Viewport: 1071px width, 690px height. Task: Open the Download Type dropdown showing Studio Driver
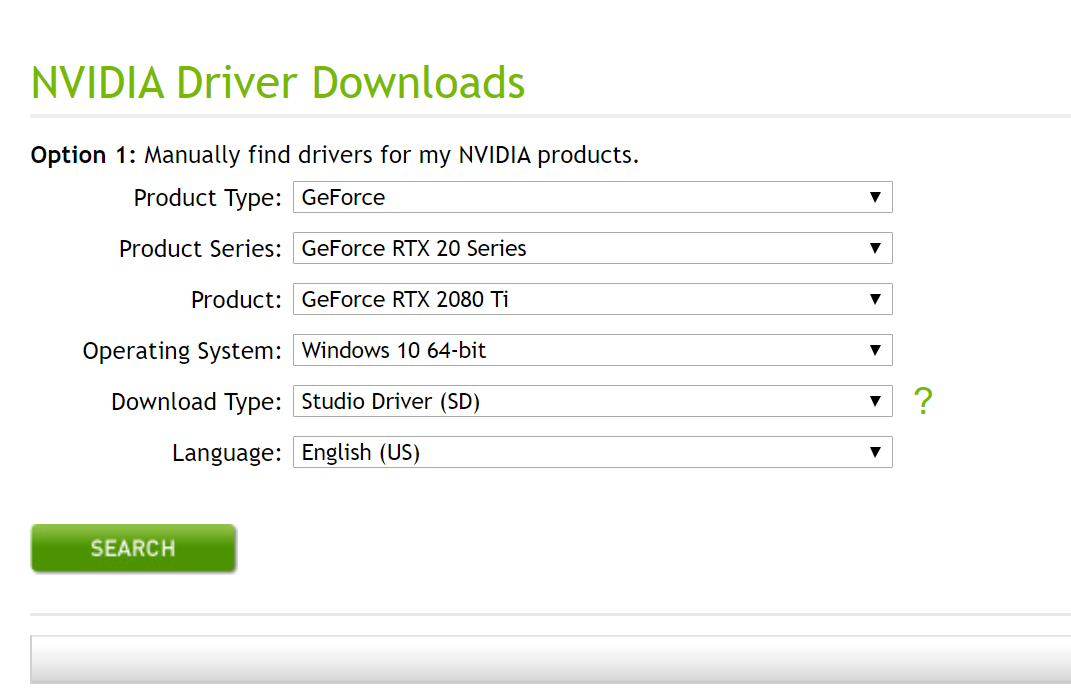click(592, 401)
